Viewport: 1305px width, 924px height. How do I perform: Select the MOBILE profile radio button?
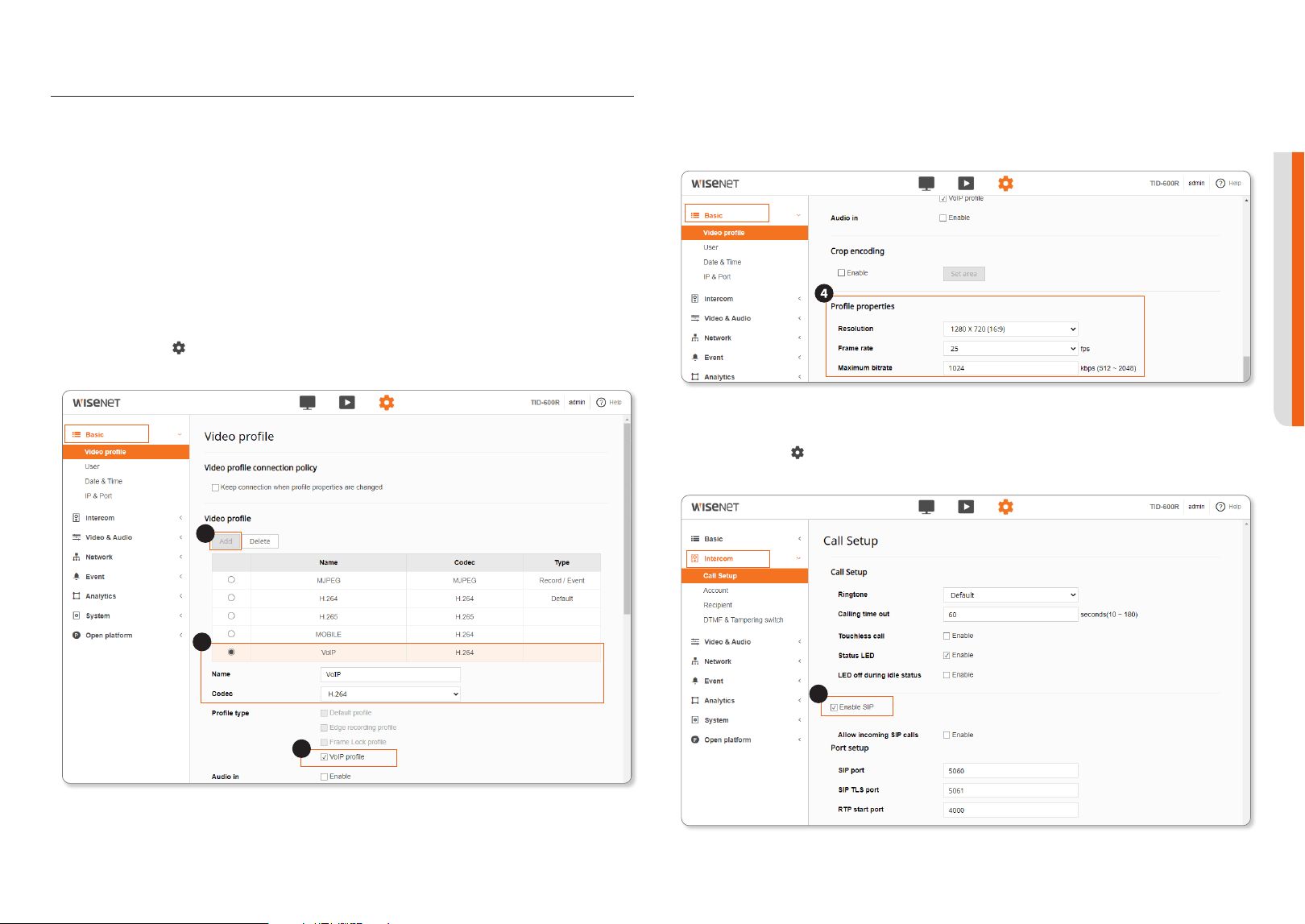point(231,634)
